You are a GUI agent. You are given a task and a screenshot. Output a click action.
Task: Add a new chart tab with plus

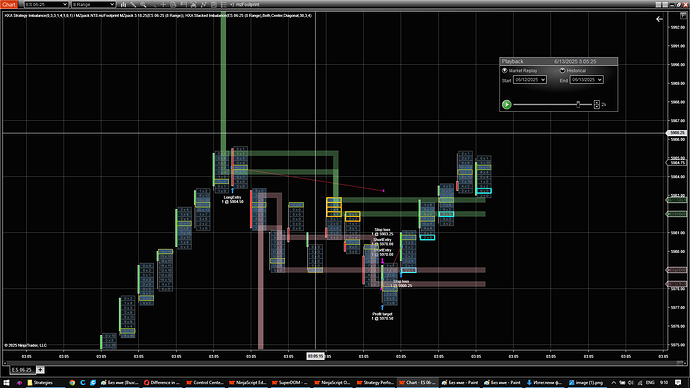coord(40,370)
